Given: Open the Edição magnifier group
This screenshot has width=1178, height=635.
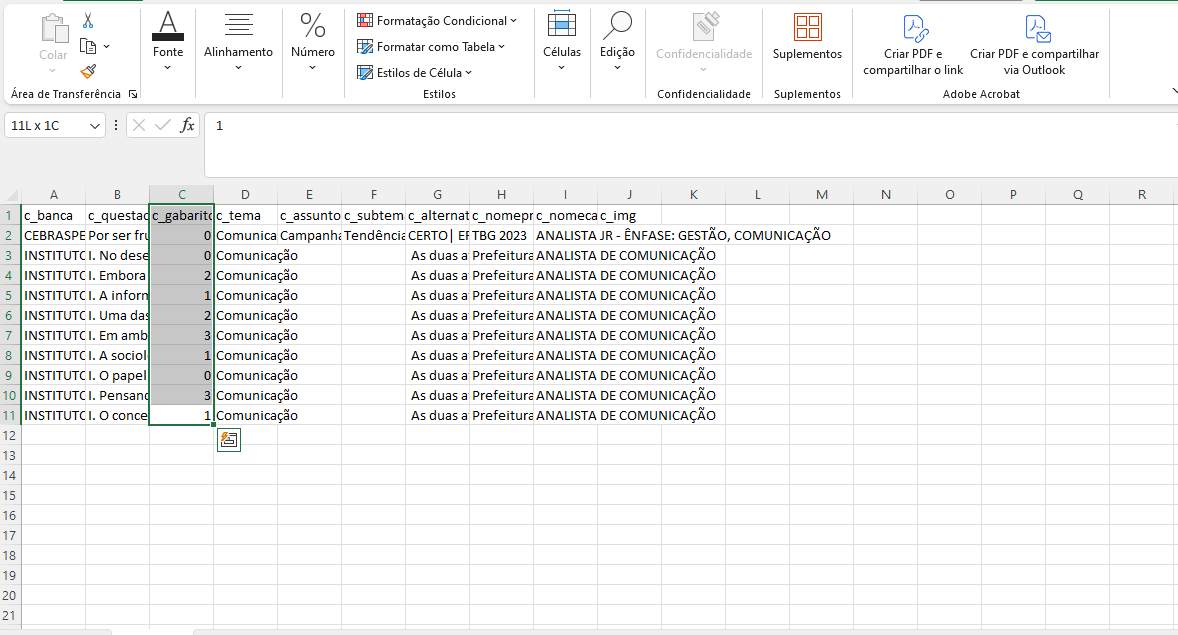Looking at the screenshot, I should pyautogui.click(x=617, y=41).
